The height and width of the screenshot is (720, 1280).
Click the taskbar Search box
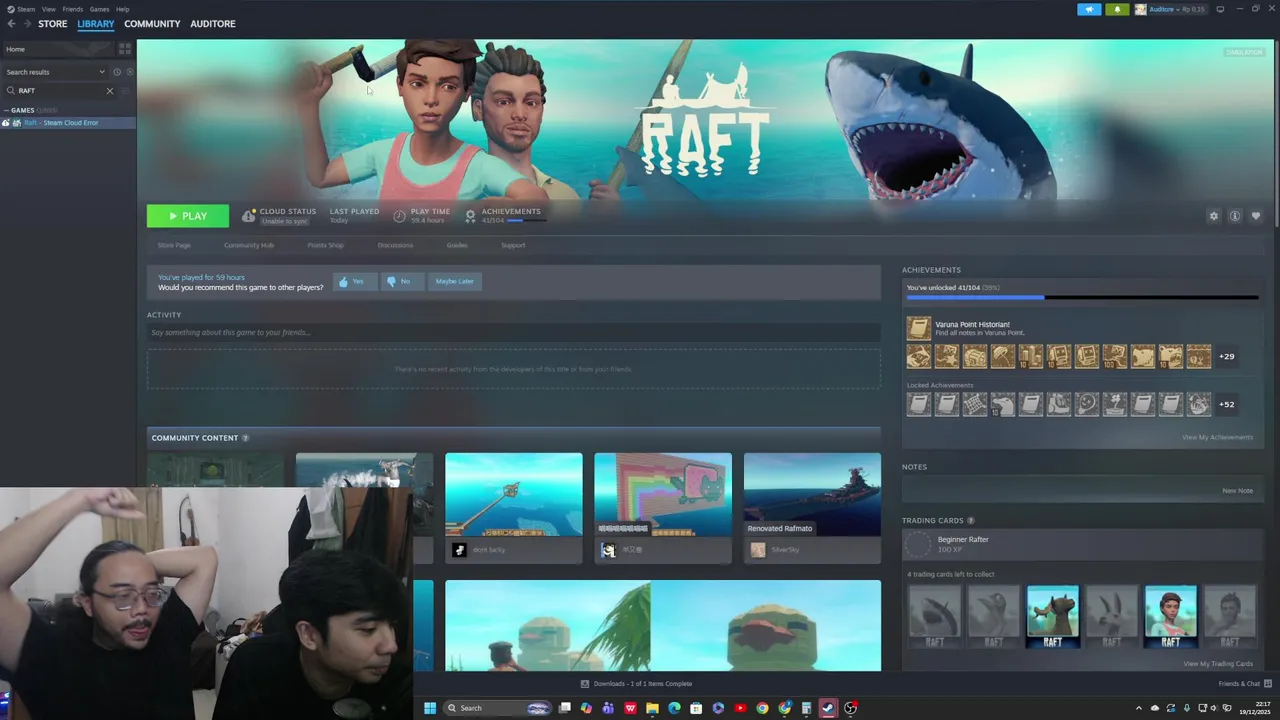pyautogui.click(x=499, y=708)
